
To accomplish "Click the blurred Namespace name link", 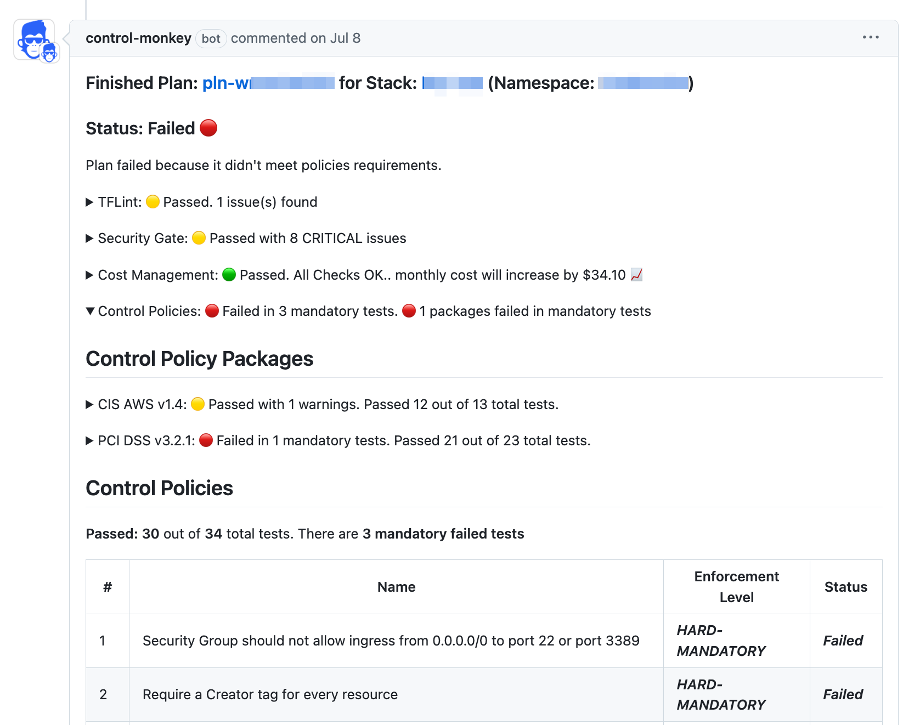I will [x=643, y=83].
